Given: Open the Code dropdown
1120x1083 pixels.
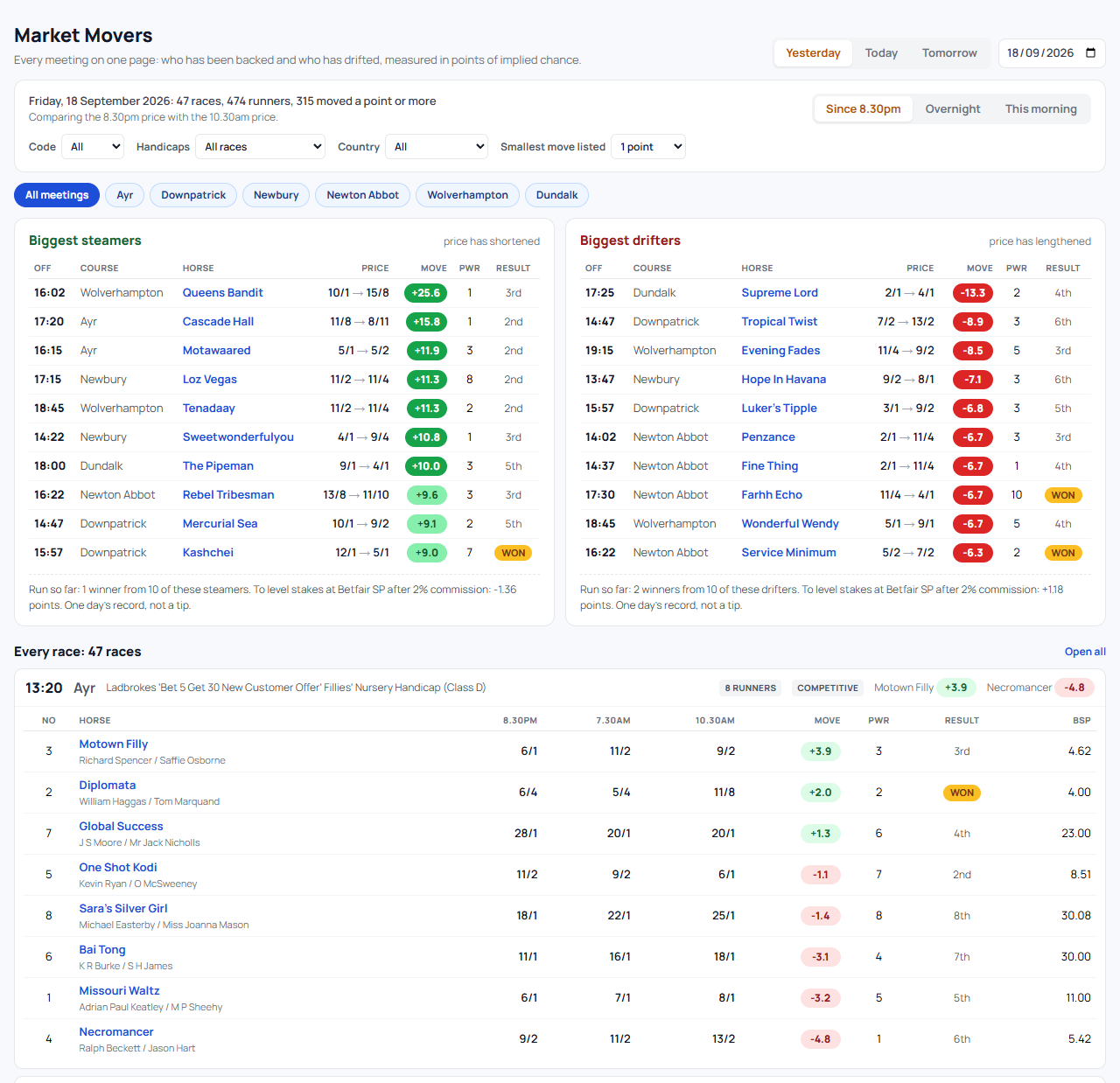Looking at the screenshot, I should tap(93, 147).
